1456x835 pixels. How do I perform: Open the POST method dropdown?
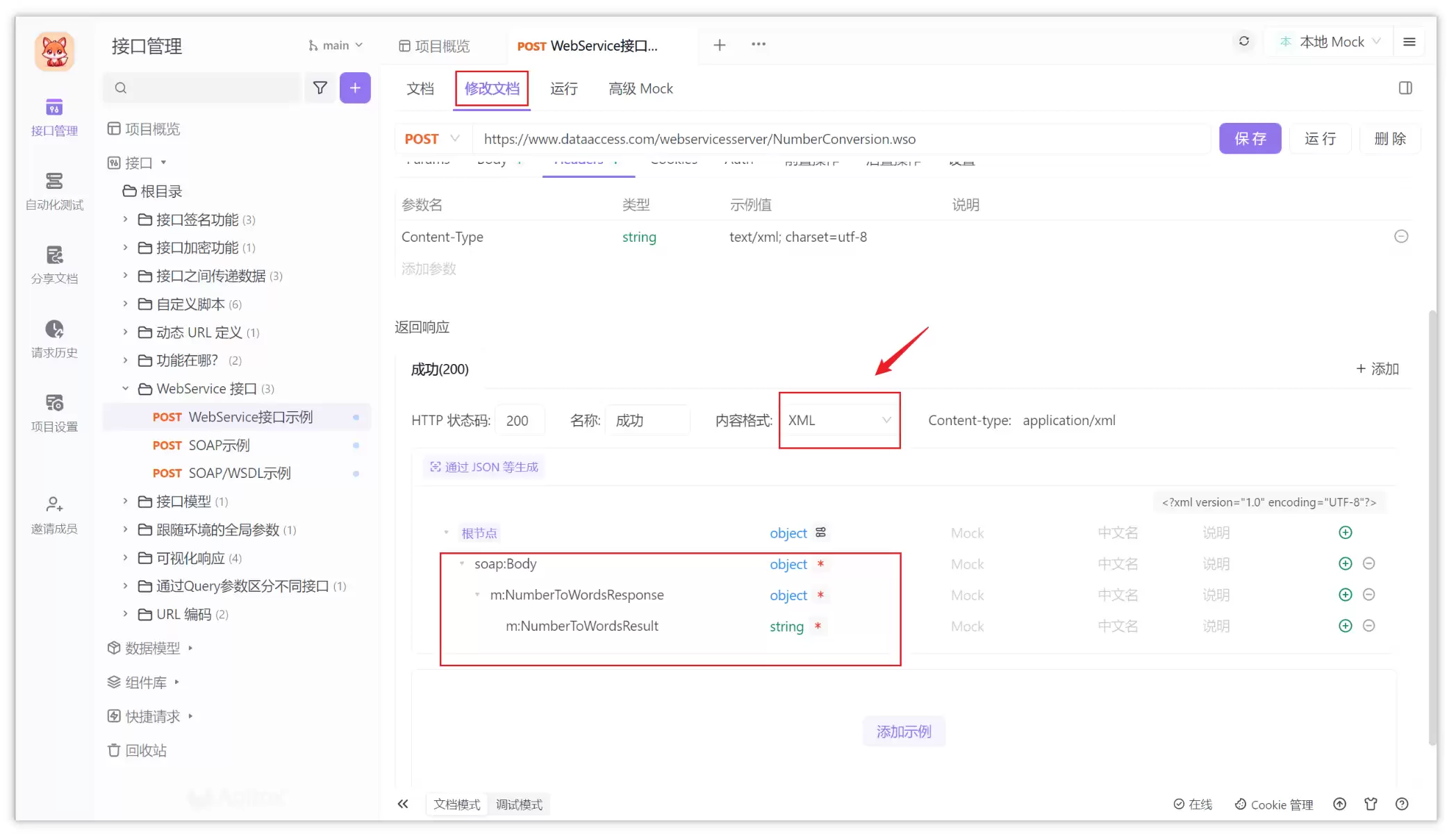432,139
